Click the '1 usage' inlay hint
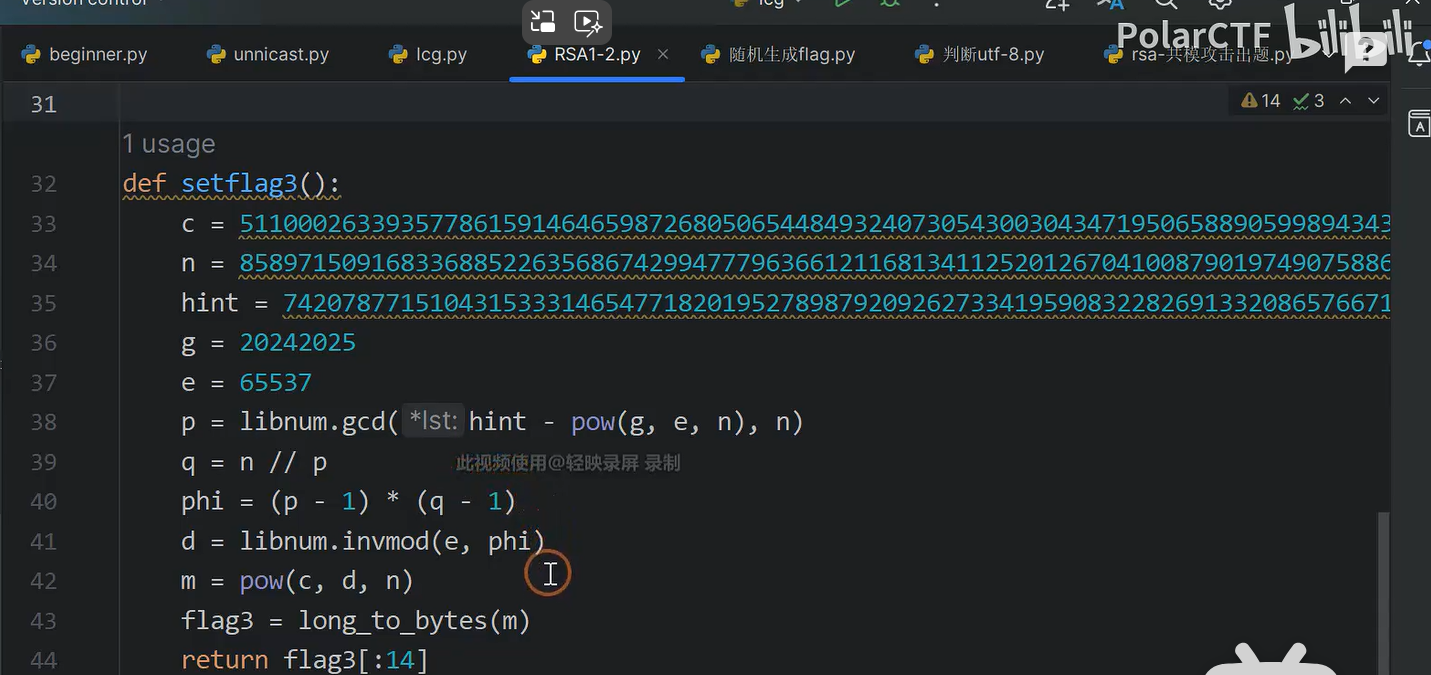 (168, 144)
